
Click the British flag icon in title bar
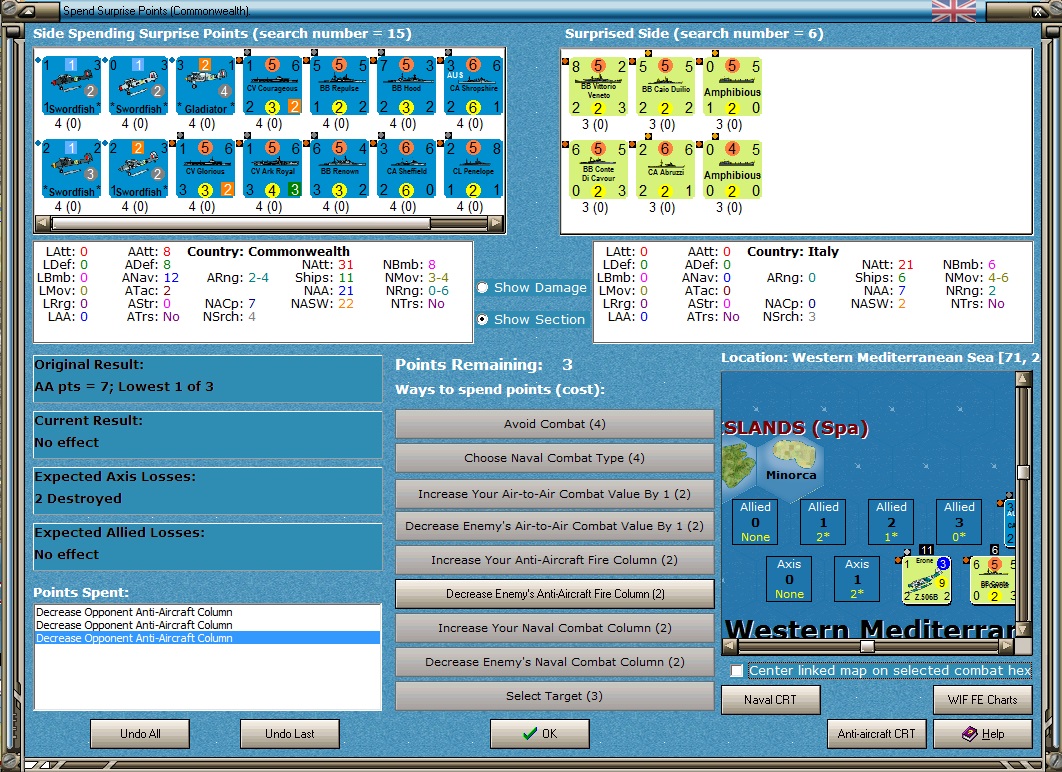click(954, 10)
